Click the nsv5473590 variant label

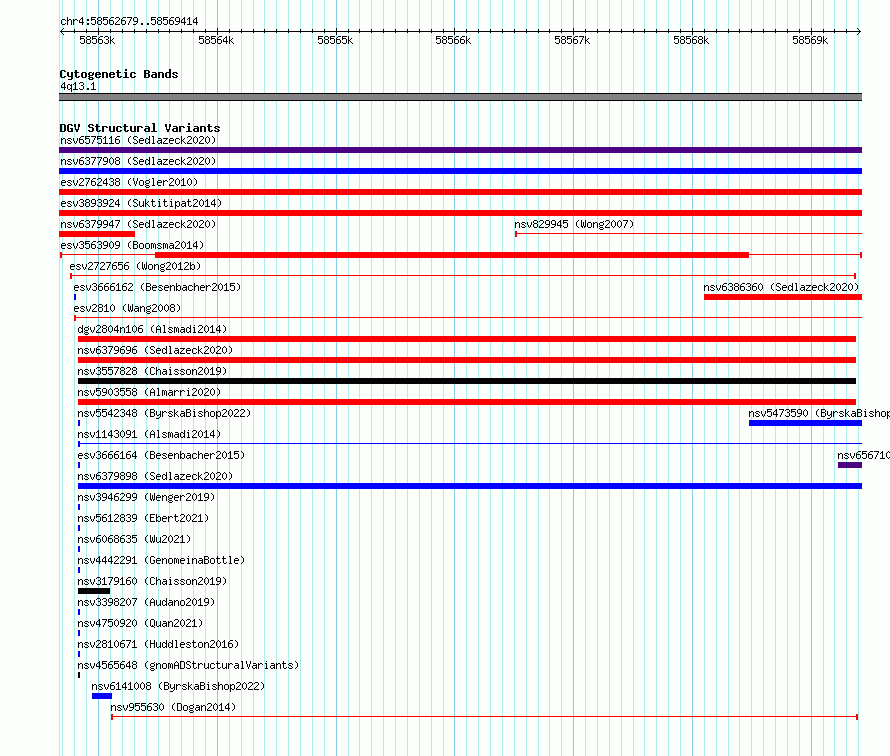(819, 413)
